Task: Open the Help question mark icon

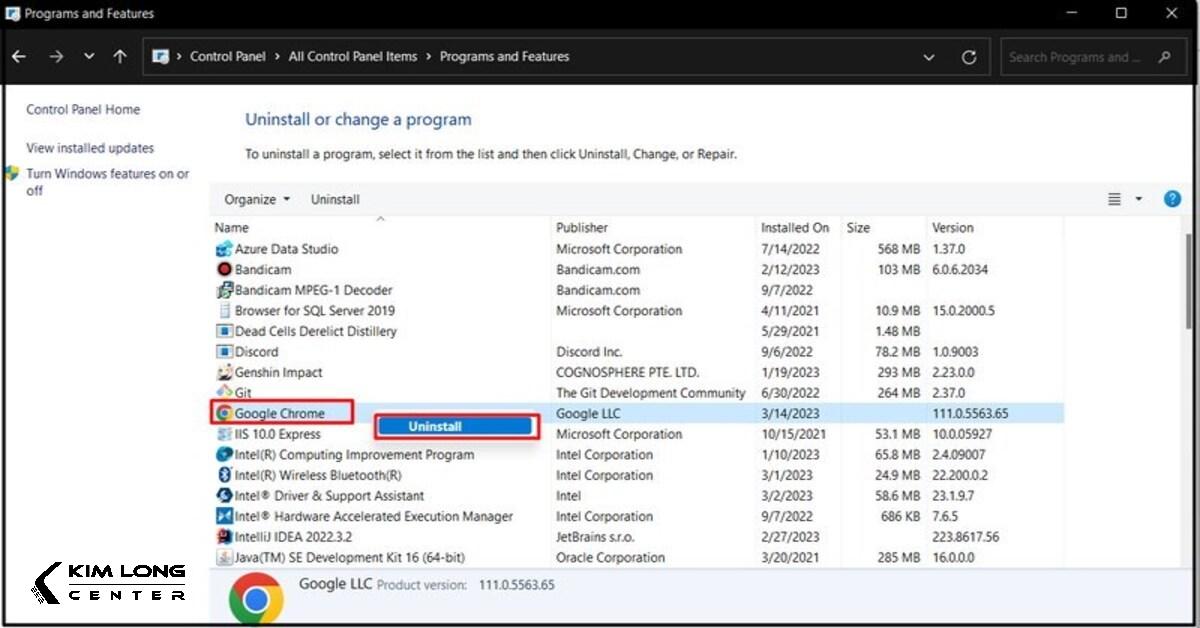Action: (x=1172, y=199)
